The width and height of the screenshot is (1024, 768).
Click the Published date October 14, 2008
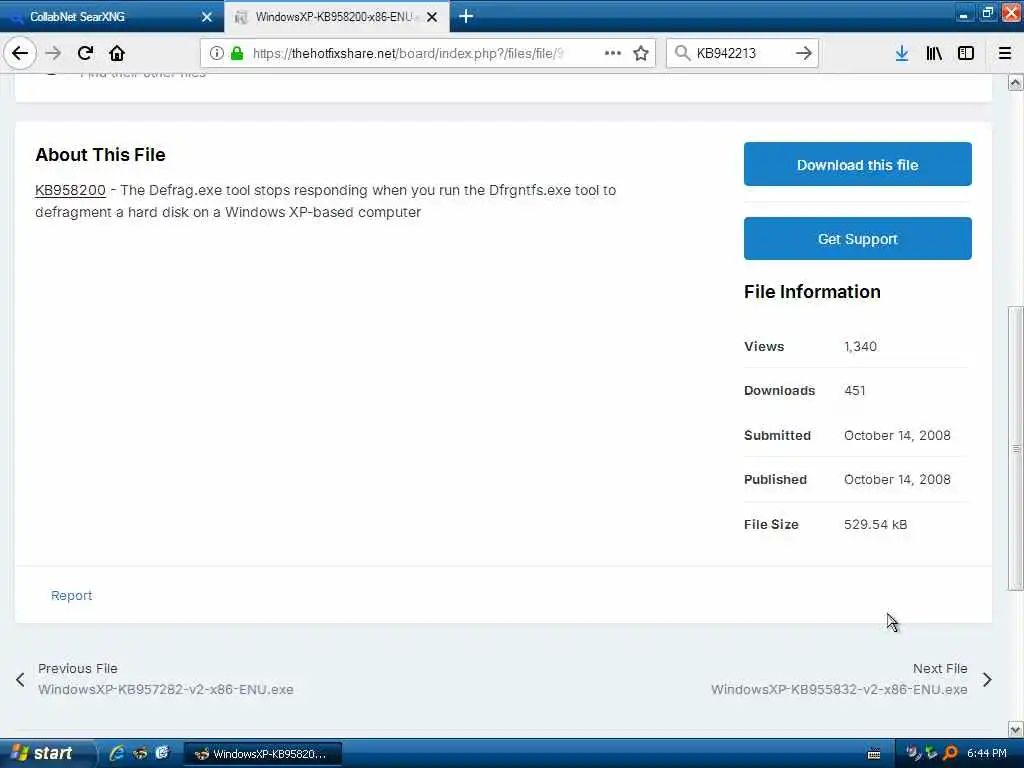[897, 479]
